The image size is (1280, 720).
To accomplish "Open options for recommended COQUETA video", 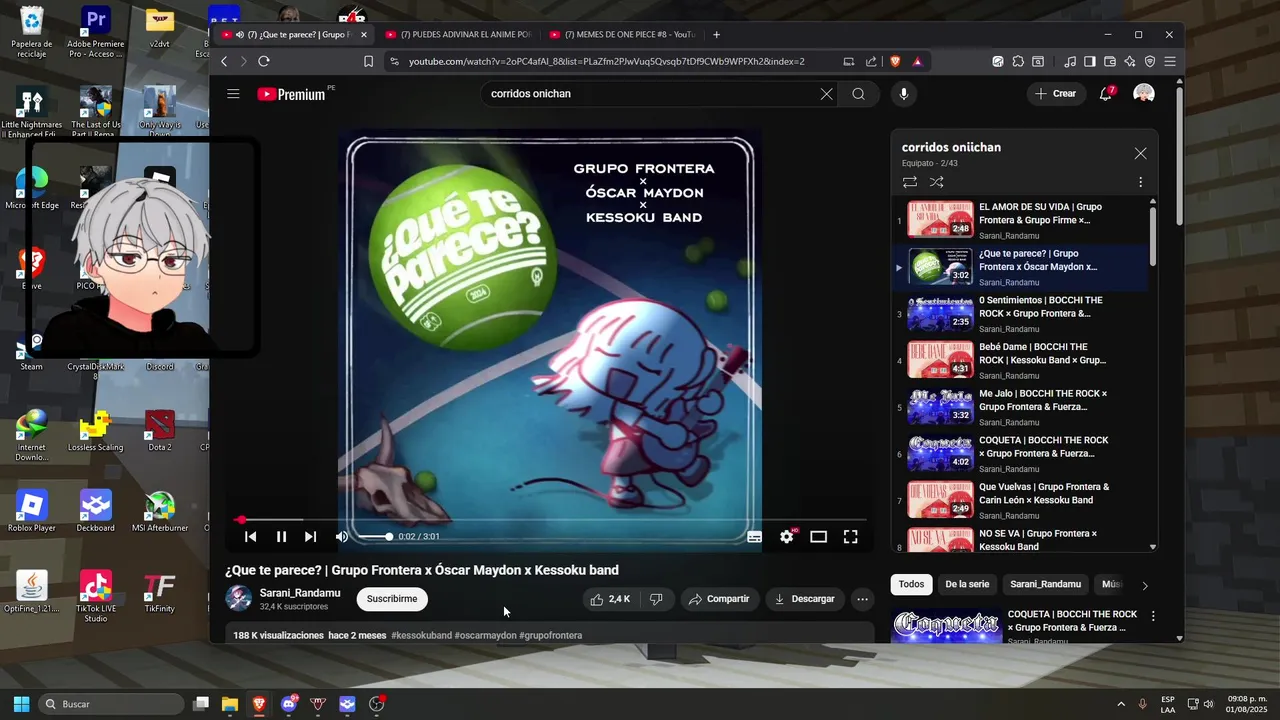I will [x=1153, y=616].
